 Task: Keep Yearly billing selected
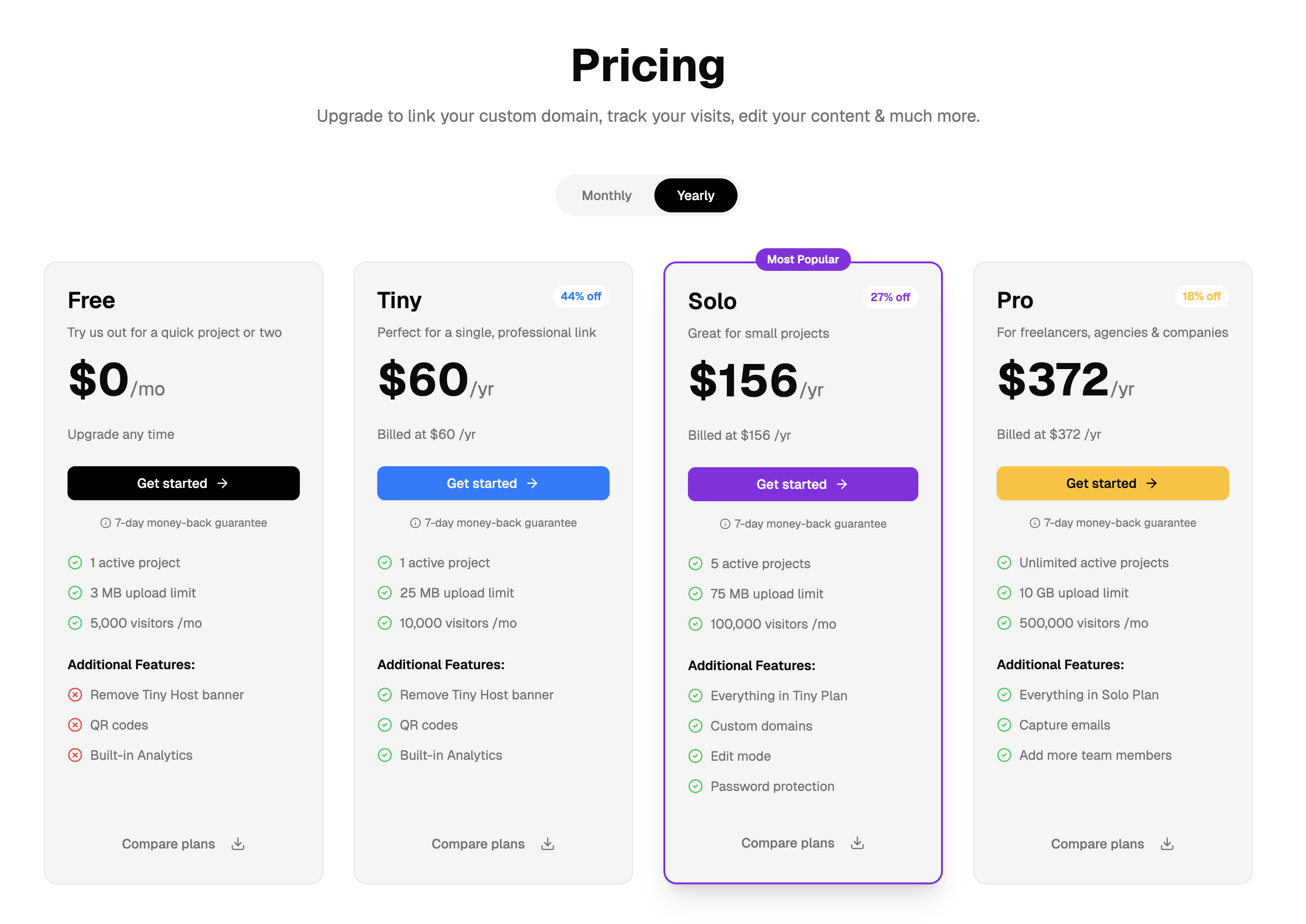point(695,195)
